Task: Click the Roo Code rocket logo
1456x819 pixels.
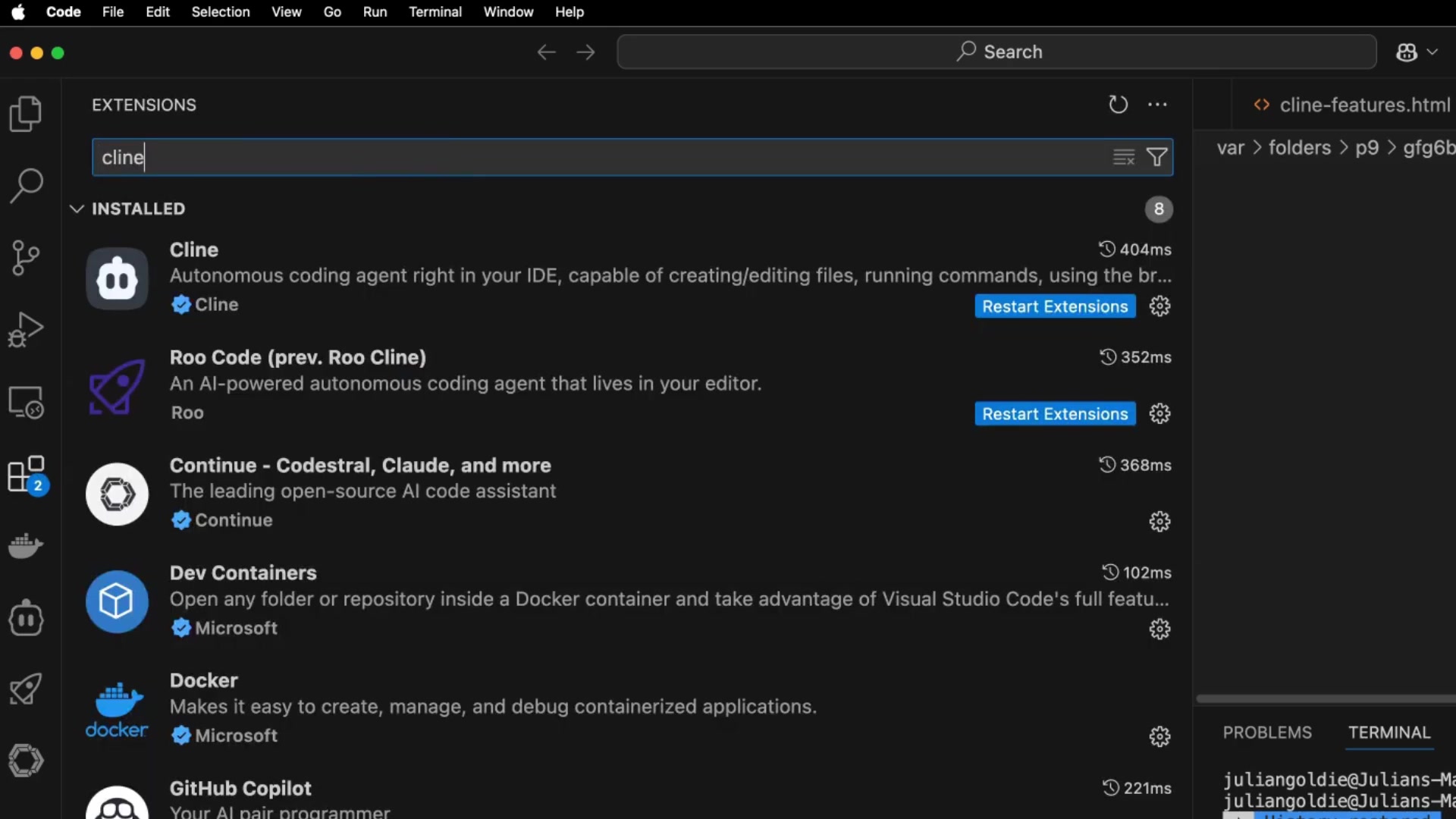Action: (117, 386)
